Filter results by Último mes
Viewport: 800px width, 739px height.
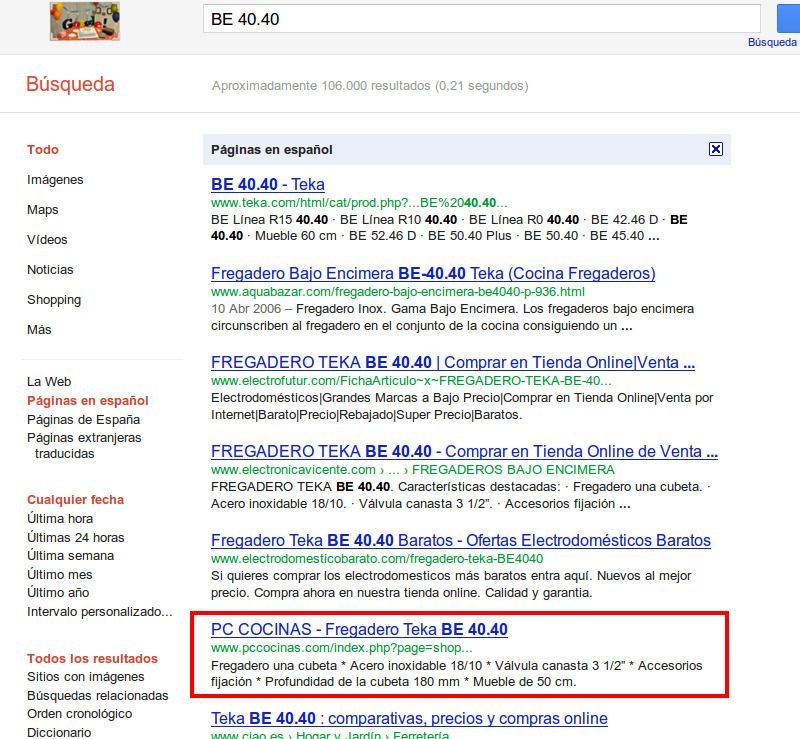pyautogui.click(x=60, y=574)
